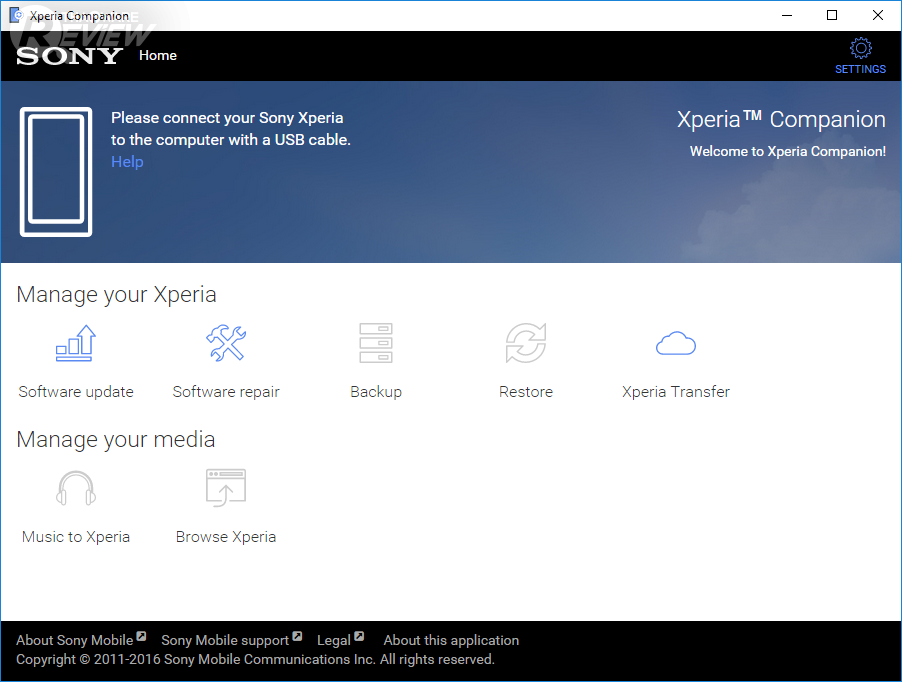The image size is (902, 682).
Task: Click the Manage your media heading
Action: coord(116,439)
